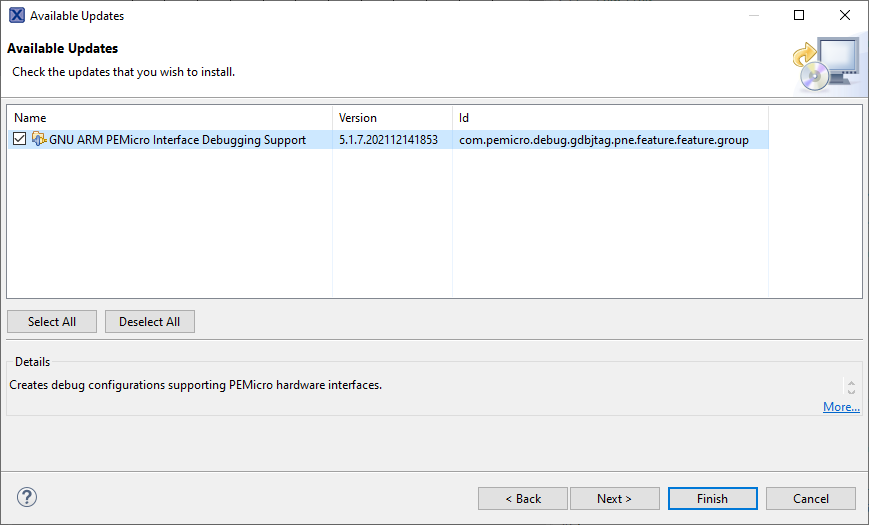Go back with the Back button
Image resolution: width=869 pixels, height=525 pixels.
(x=523, y=498)
